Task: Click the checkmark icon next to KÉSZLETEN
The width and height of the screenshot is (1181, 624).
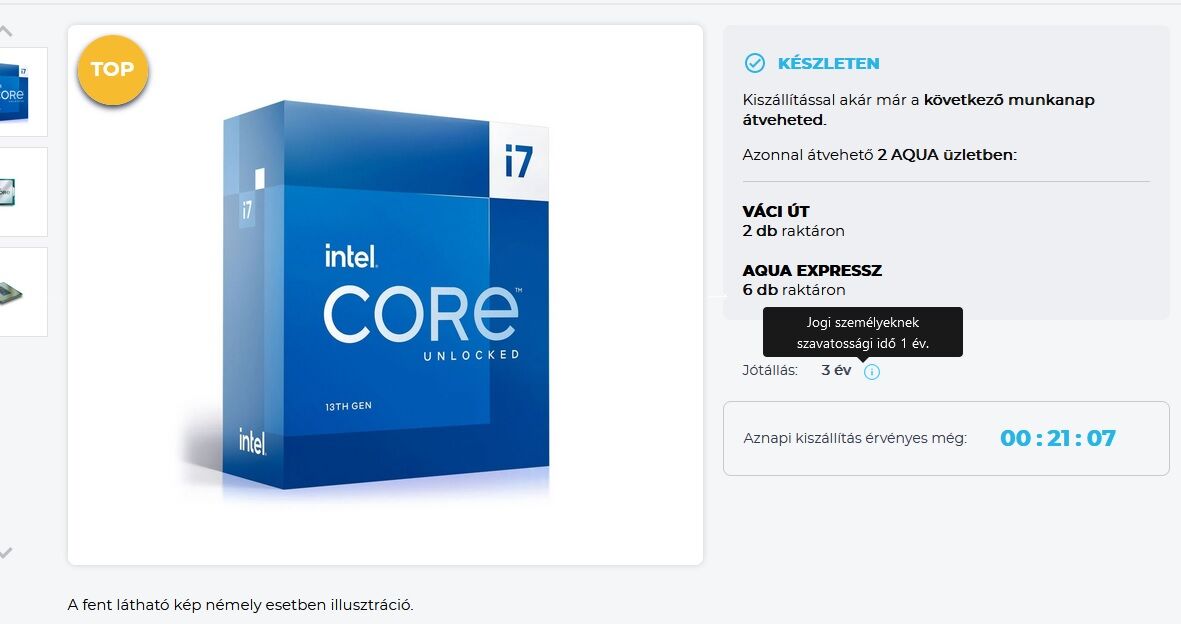Action: (x=754, y=63)
